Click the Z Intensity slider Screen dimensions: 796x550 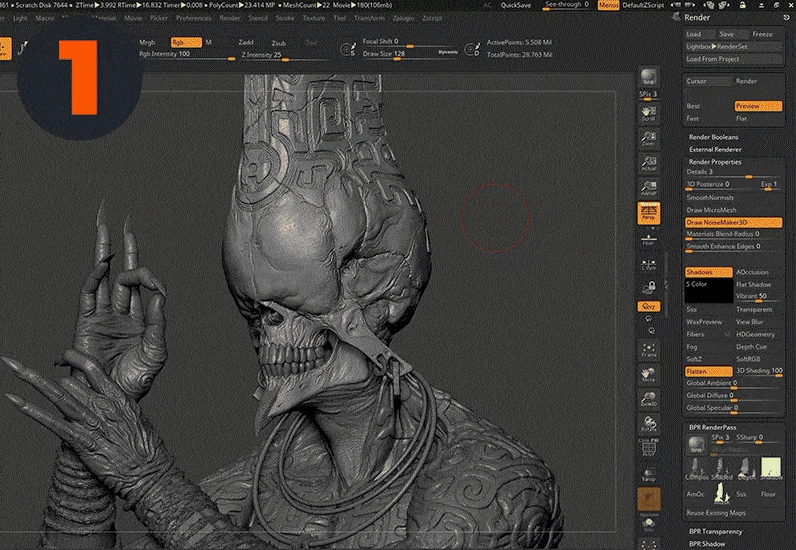point(285,55)
